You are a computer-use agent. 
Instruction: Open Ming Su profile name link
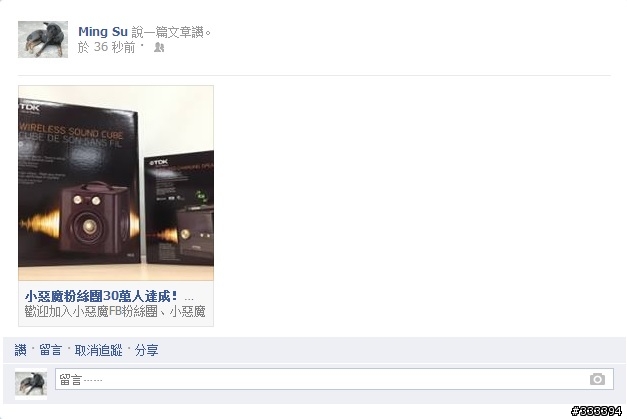tap(103, 32)
